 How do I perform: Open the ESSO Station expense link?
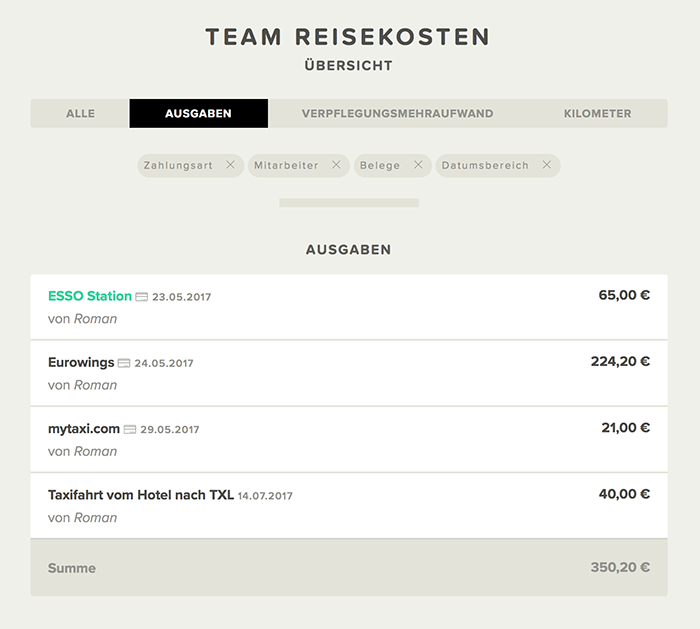(x=90, y=296)
